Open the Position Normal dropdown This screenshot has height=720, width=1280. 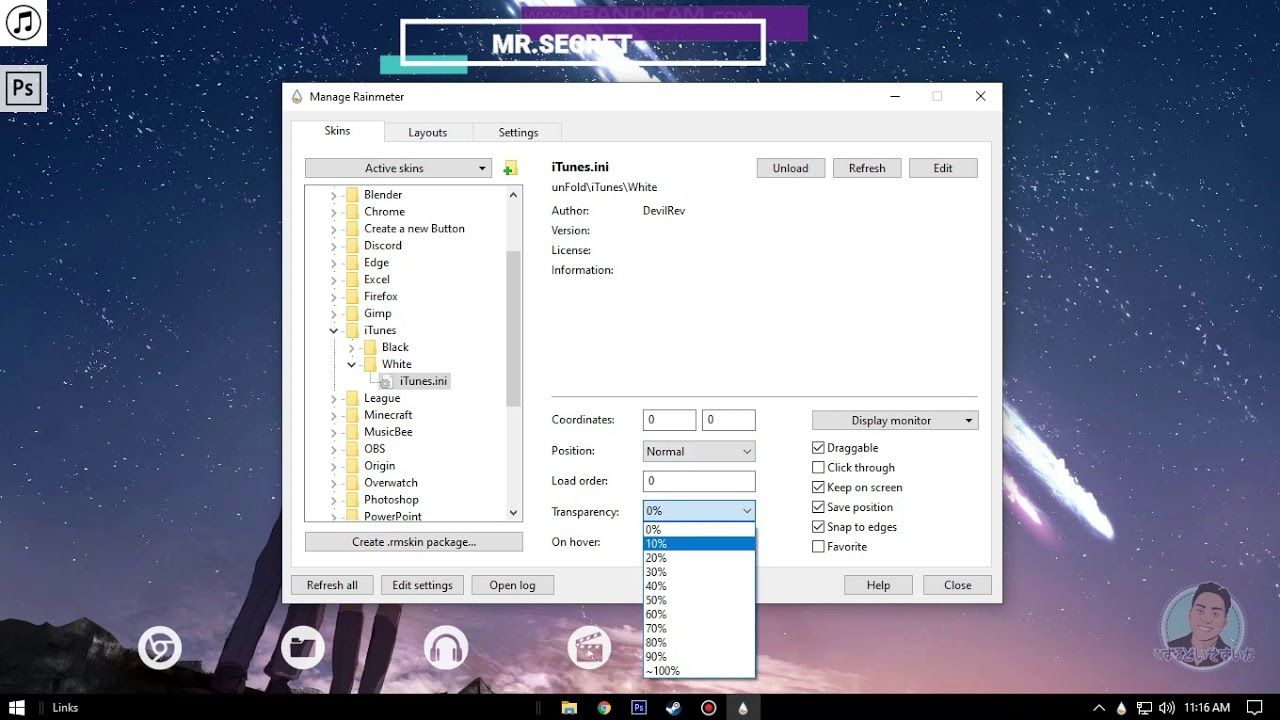[699, 451]
